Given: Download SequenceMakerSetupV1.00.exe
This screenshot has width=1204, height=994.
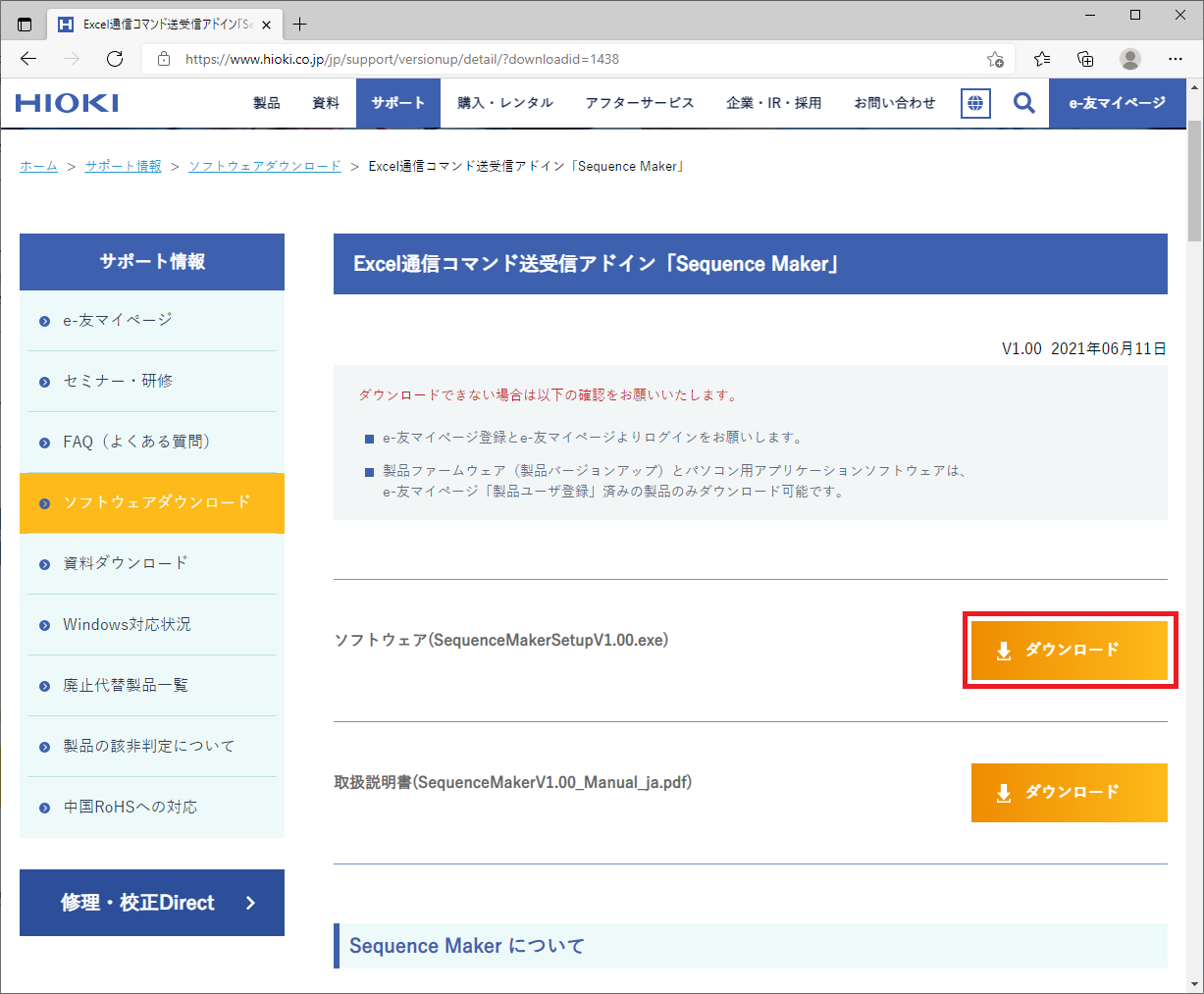Looking at the screenshot, I should (1070, 650).
